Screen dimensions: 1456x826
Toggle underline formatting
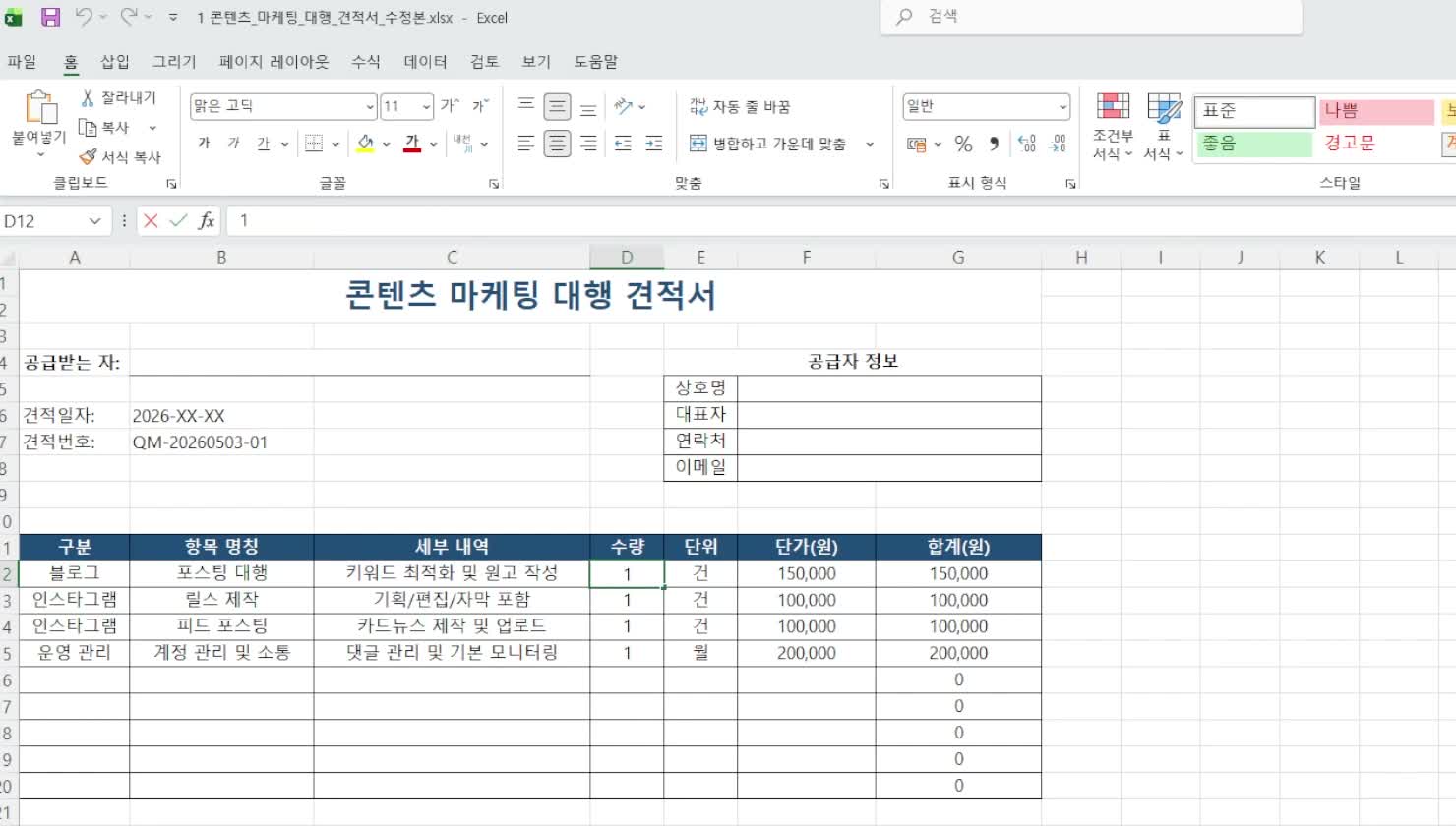(x=263, y=144)
